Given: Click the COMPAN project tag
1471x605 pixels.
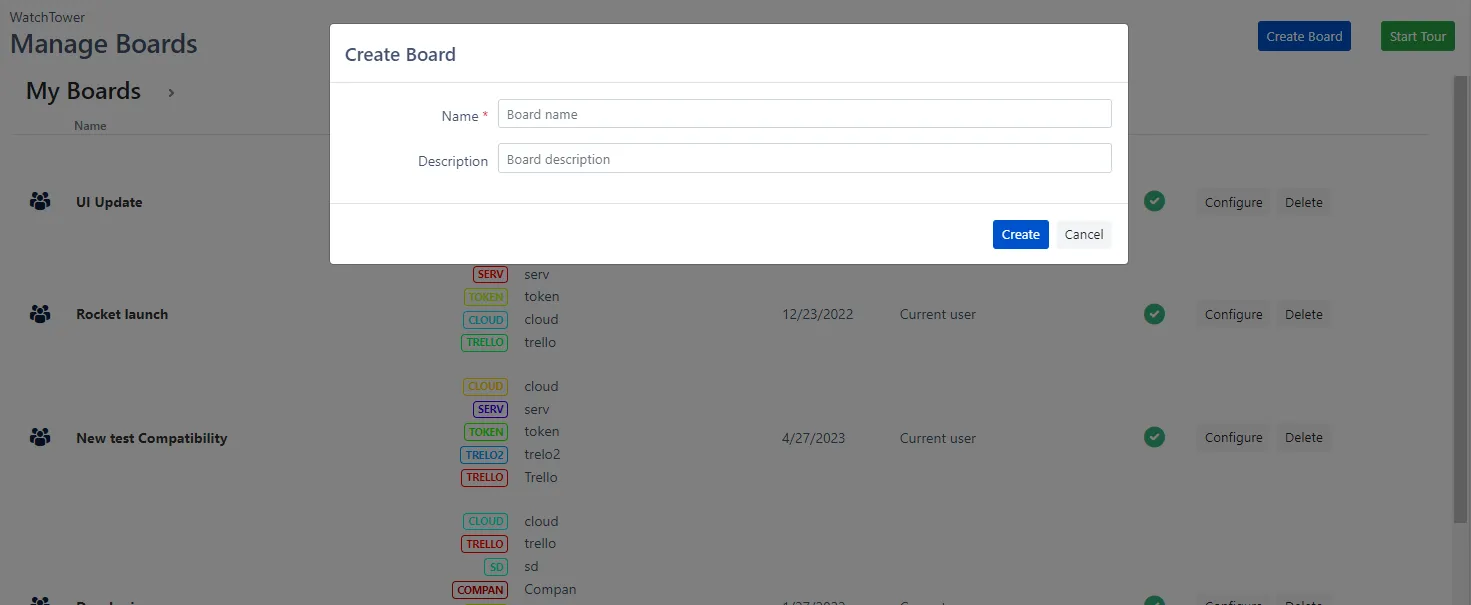Looking at the screenshot, I should pyautogui.click(x=480, y=590).
